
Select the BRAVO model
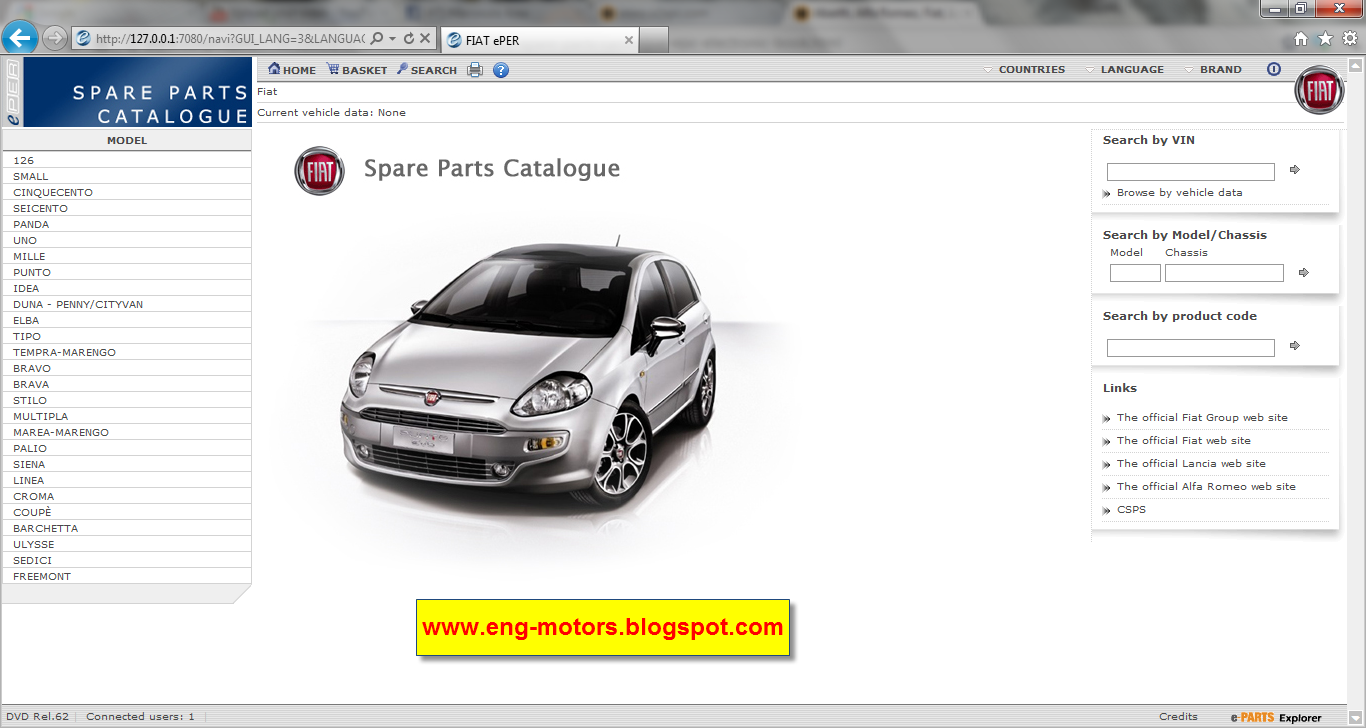[x=126, y=368]
